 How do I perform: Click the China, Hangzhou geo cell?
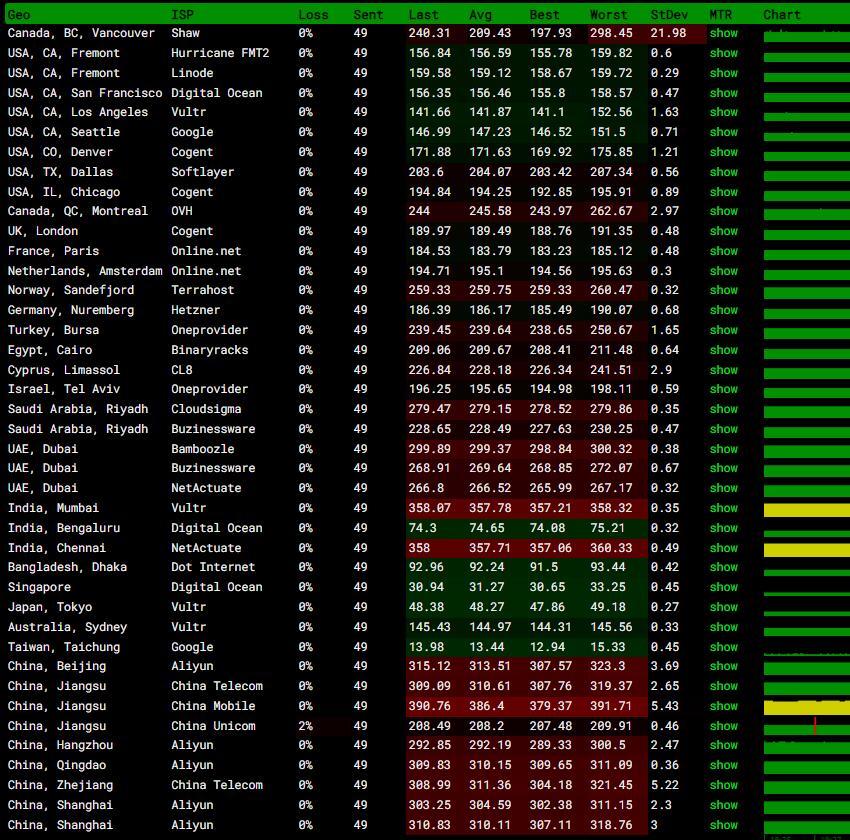[60, 746]
